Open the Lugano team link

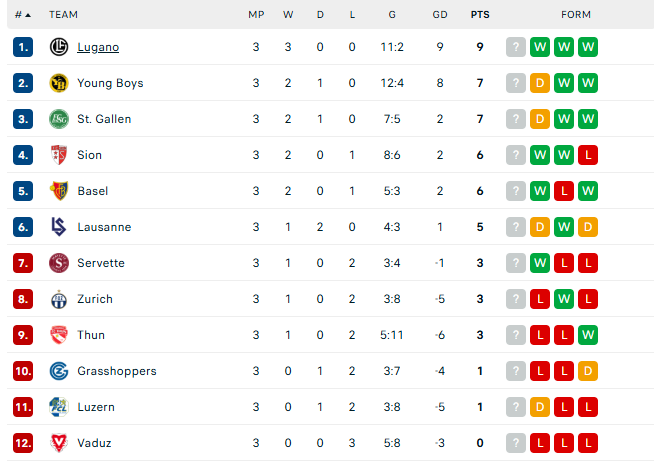coord(98,47)
